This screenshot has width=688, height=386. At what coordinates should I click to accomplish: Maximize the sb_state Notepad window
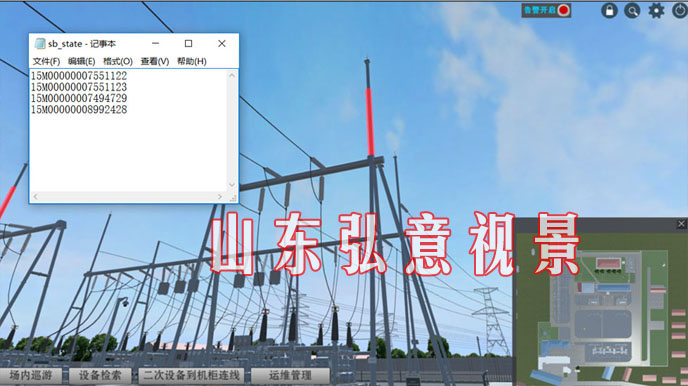[188, 43]
